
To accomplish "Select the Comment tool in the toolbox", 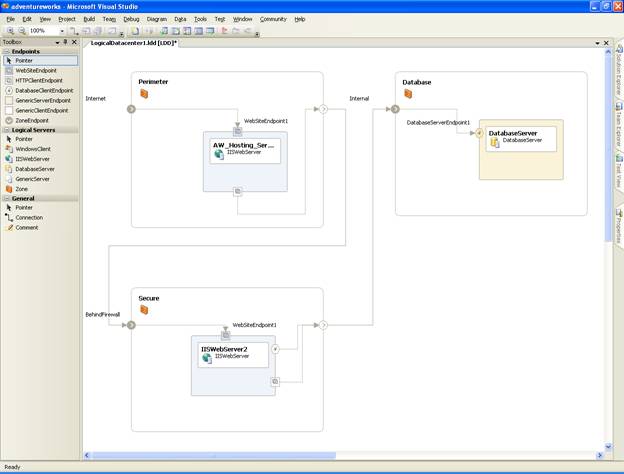I will (41, 227).
